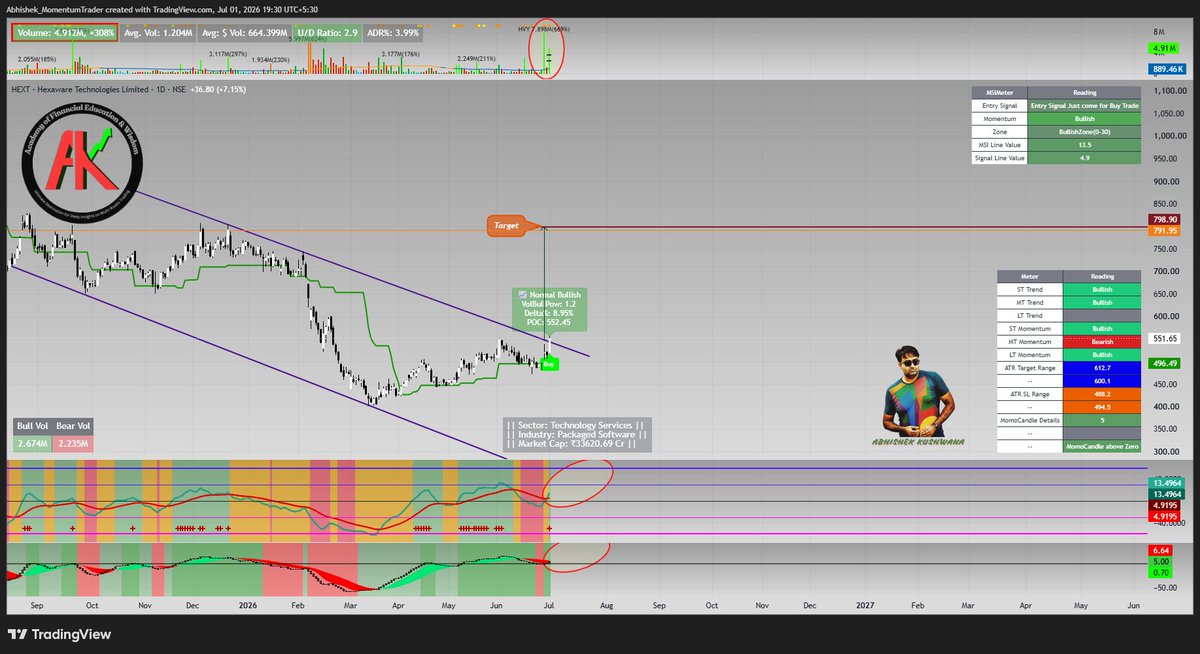1200x654 pixels.
Task: Click the MomoCandle above Zero cell
Action: [1102, 446]
